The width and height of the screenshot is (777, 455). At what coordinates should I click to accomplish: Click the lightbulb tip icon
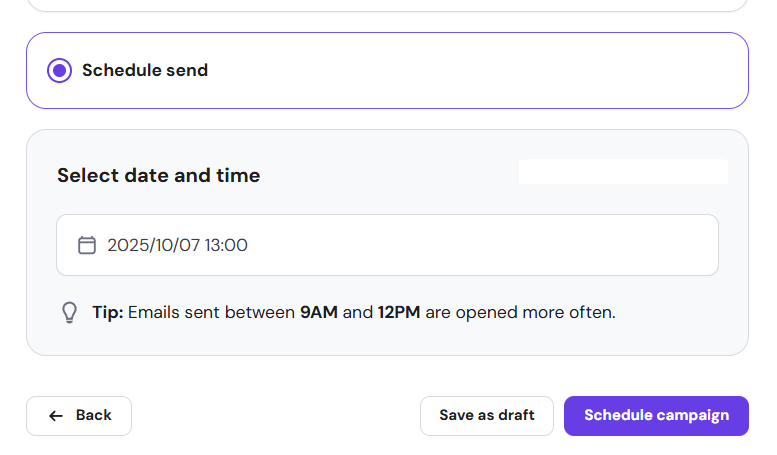point(69,312)
